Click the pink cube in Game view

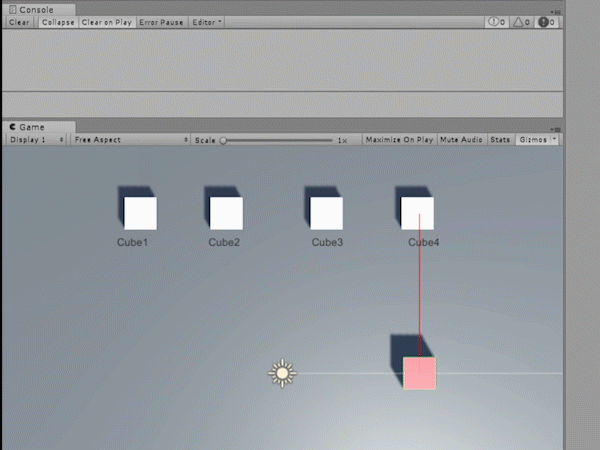(x=419, y=373)
